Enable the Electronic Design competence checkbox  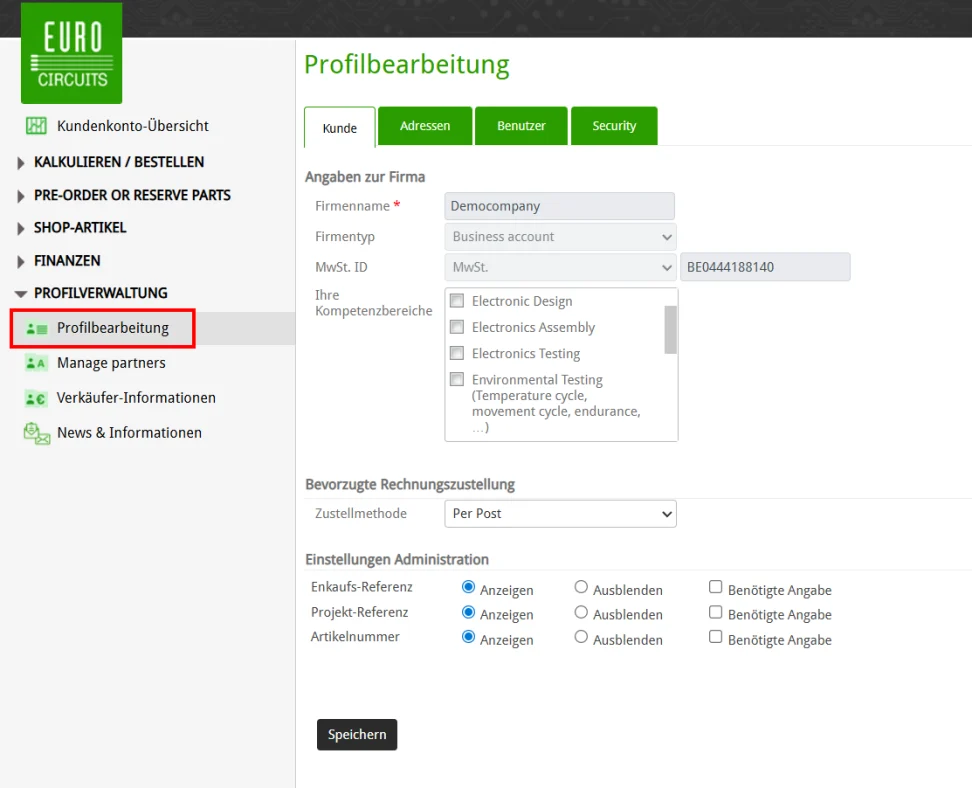[x=457, y=300]
